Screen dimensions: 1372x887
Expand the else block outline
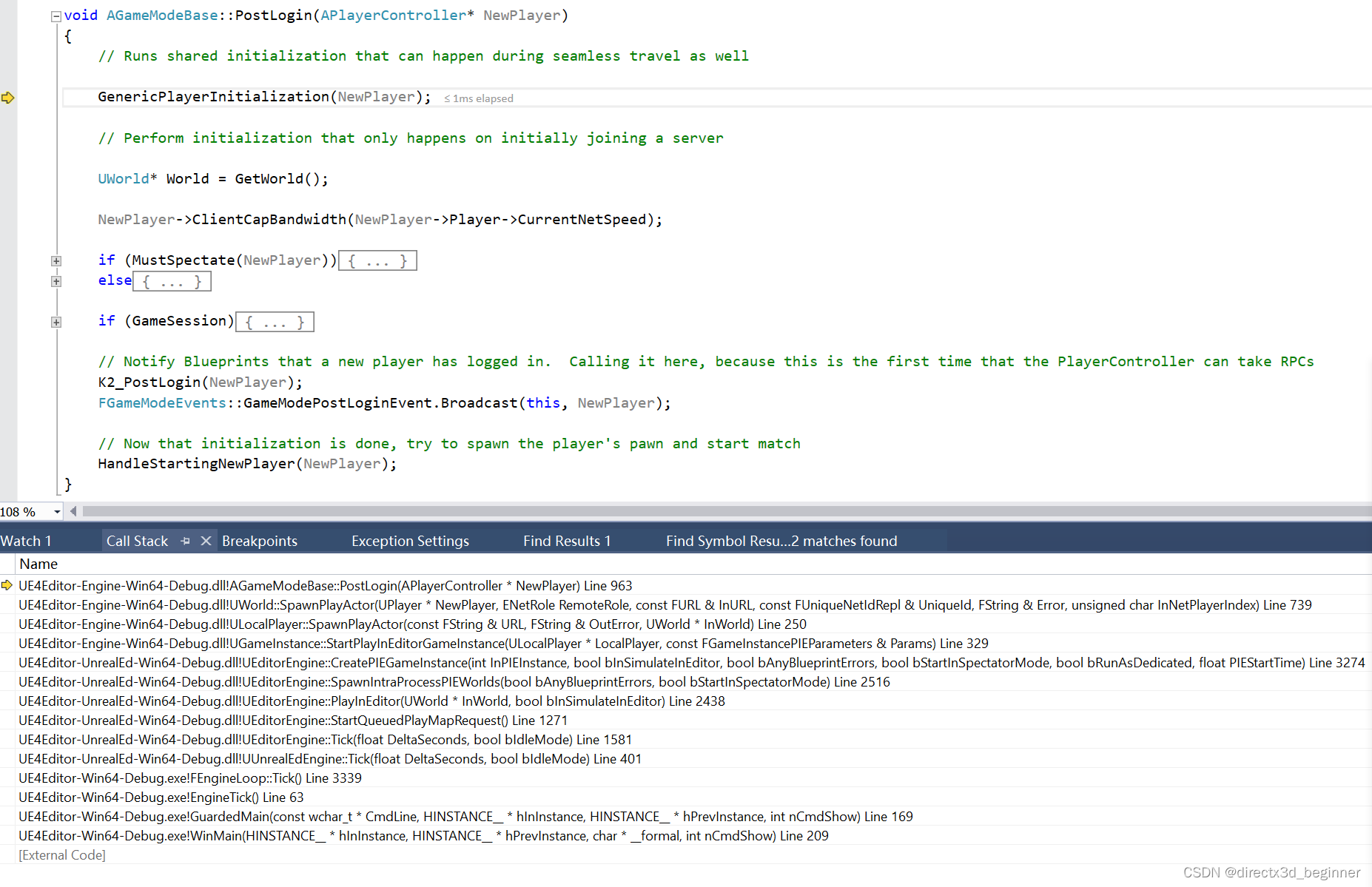(56, 281)
